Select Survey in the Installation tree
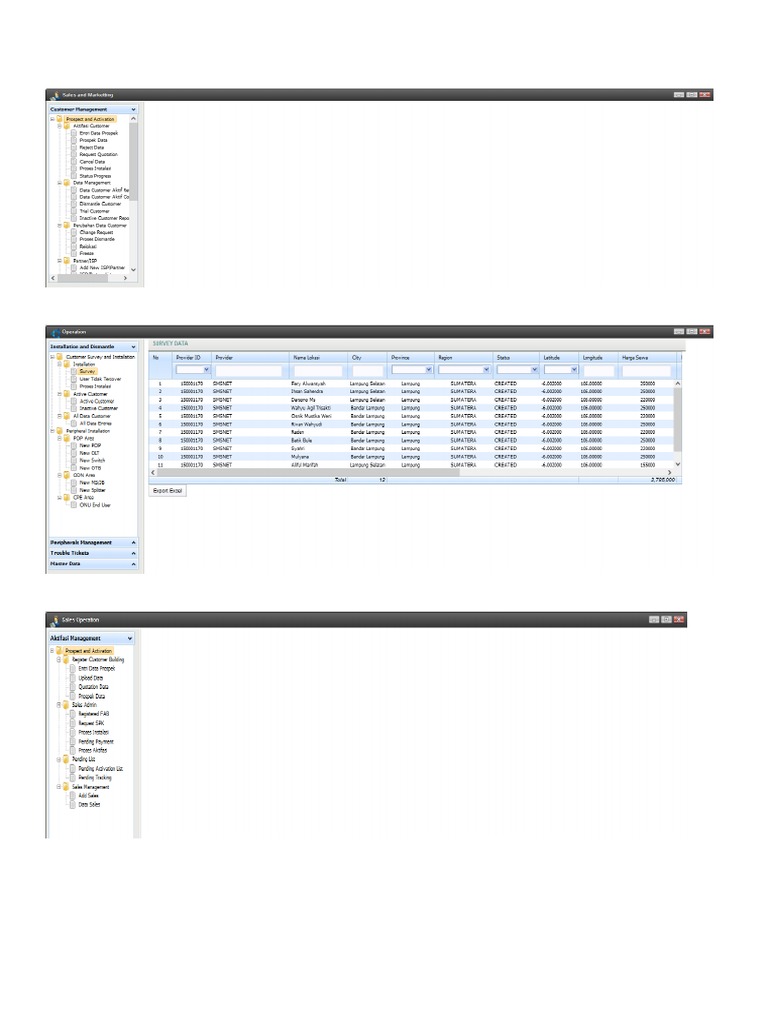The image size is (768, 1024). point(87,371)
